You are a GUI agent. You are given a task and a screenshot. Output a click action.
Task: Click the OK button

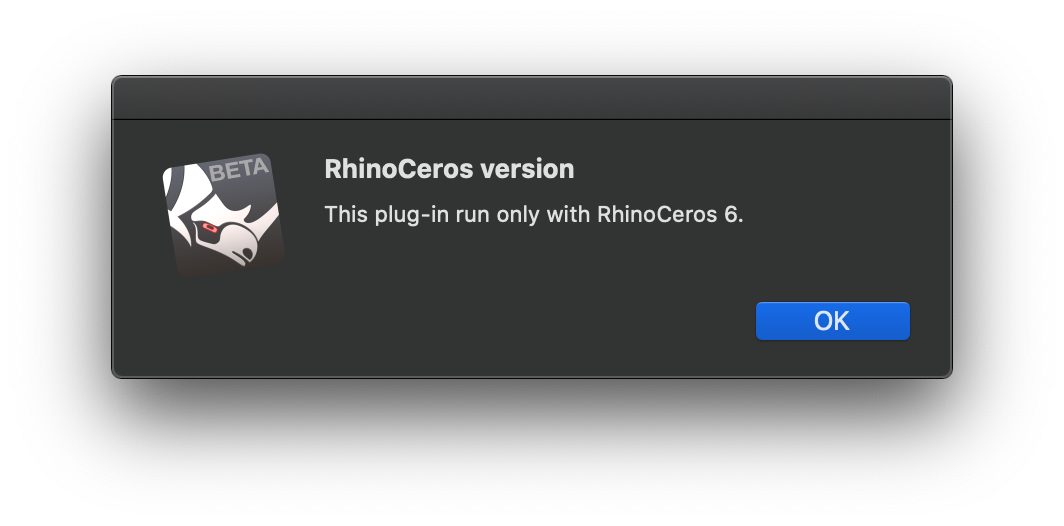tap(833, 320)
